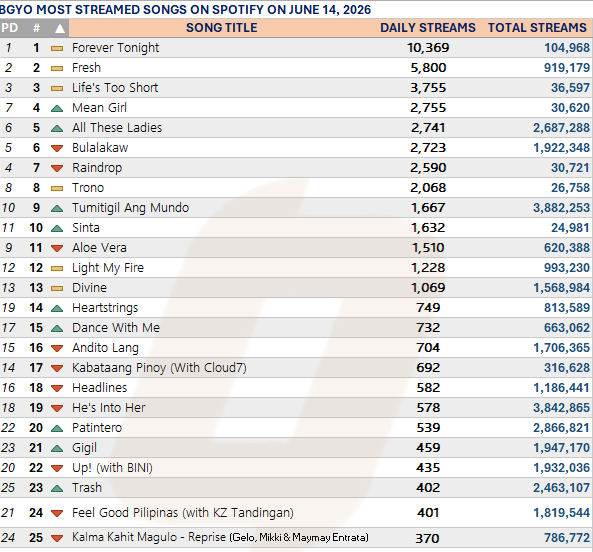Click the PD column header

point(9,28)
